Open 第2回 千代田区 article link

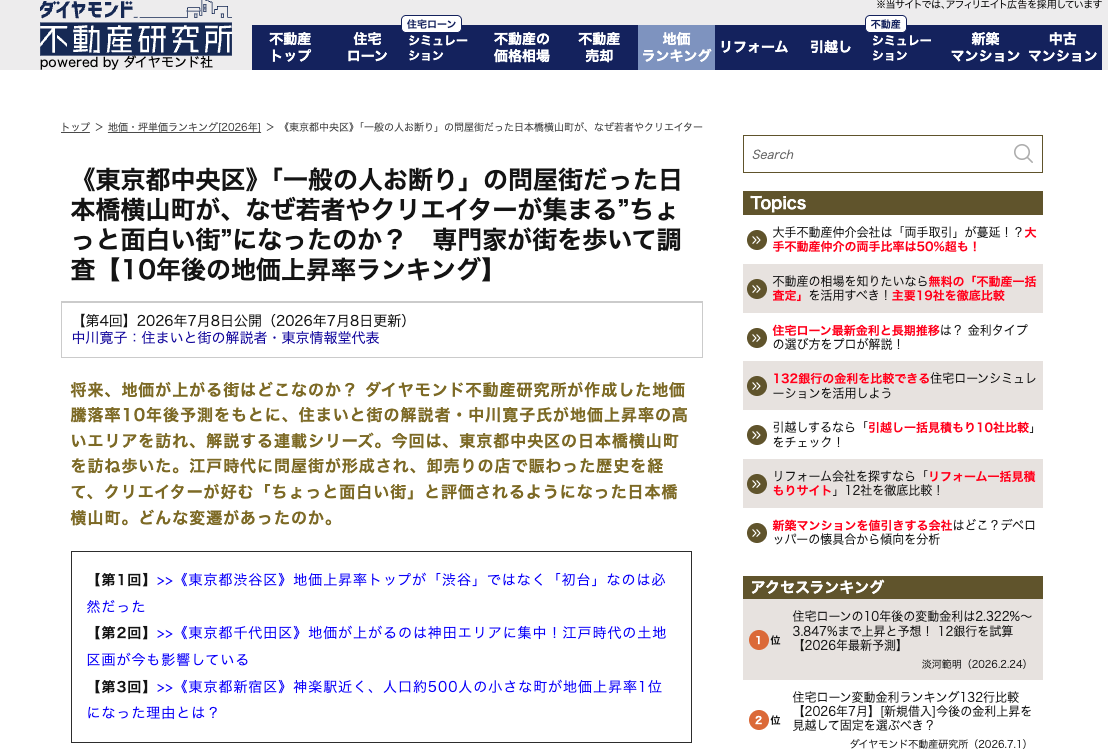point(376,646)
